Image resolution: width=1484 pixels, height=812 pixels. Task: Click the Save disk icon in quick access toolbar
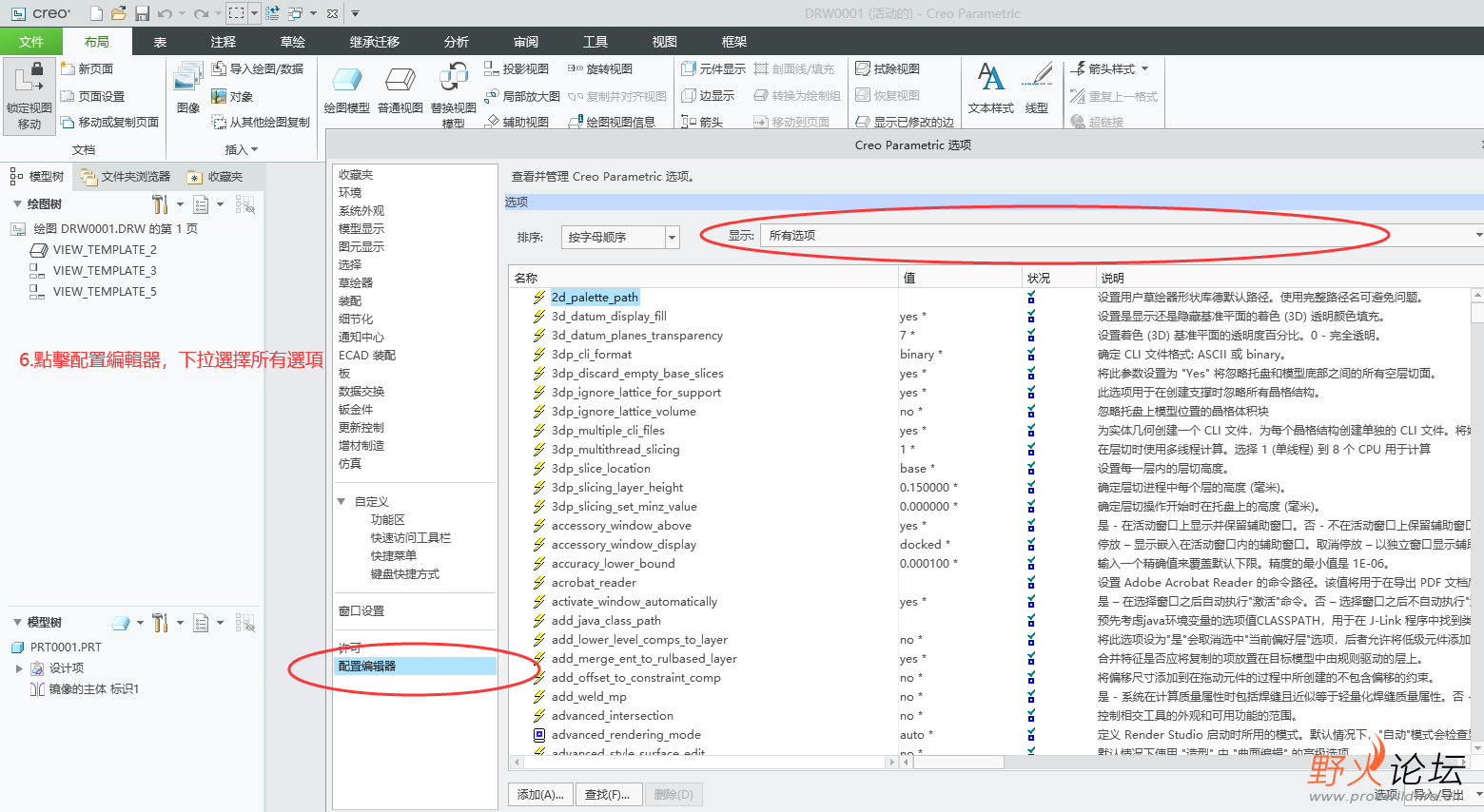pos(142,13)
